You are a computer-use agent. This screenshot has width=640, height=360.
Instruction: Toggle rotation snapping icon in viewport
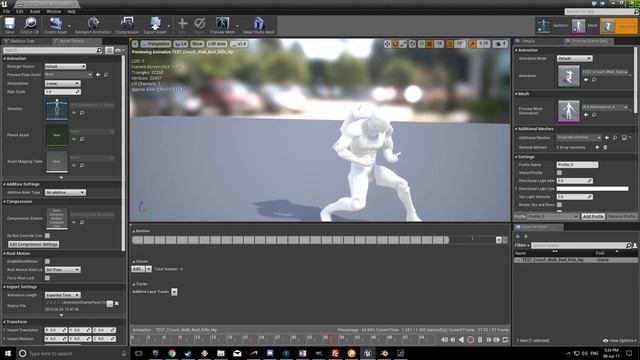click(x=450, y=44)
